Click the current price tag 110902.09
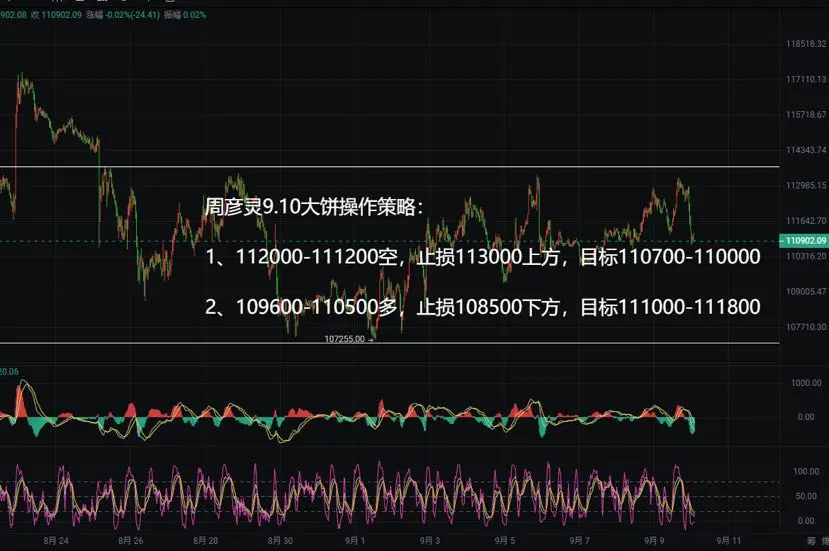 click(804, 241)
